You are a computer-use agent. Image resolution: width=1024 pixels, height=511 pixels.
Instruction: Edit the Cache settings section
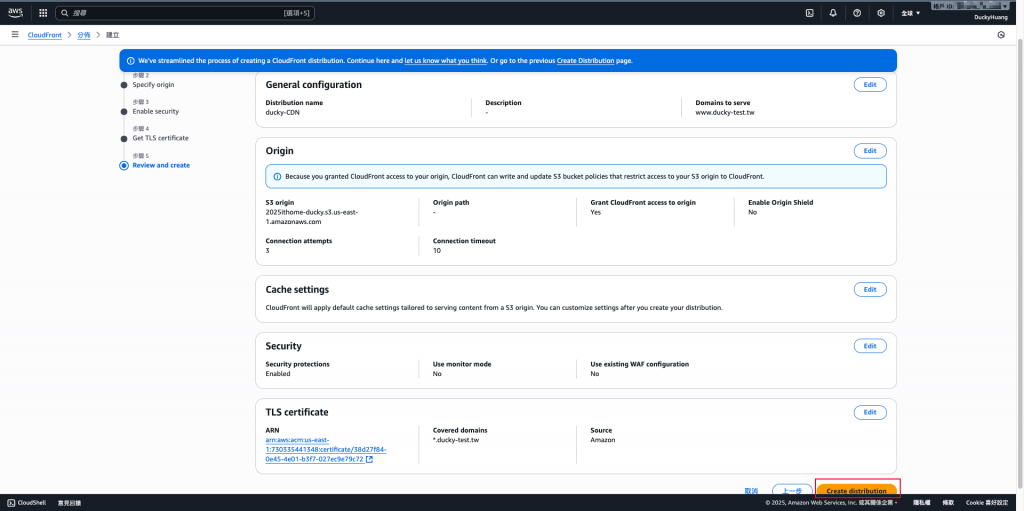click(x=870, y=289)
